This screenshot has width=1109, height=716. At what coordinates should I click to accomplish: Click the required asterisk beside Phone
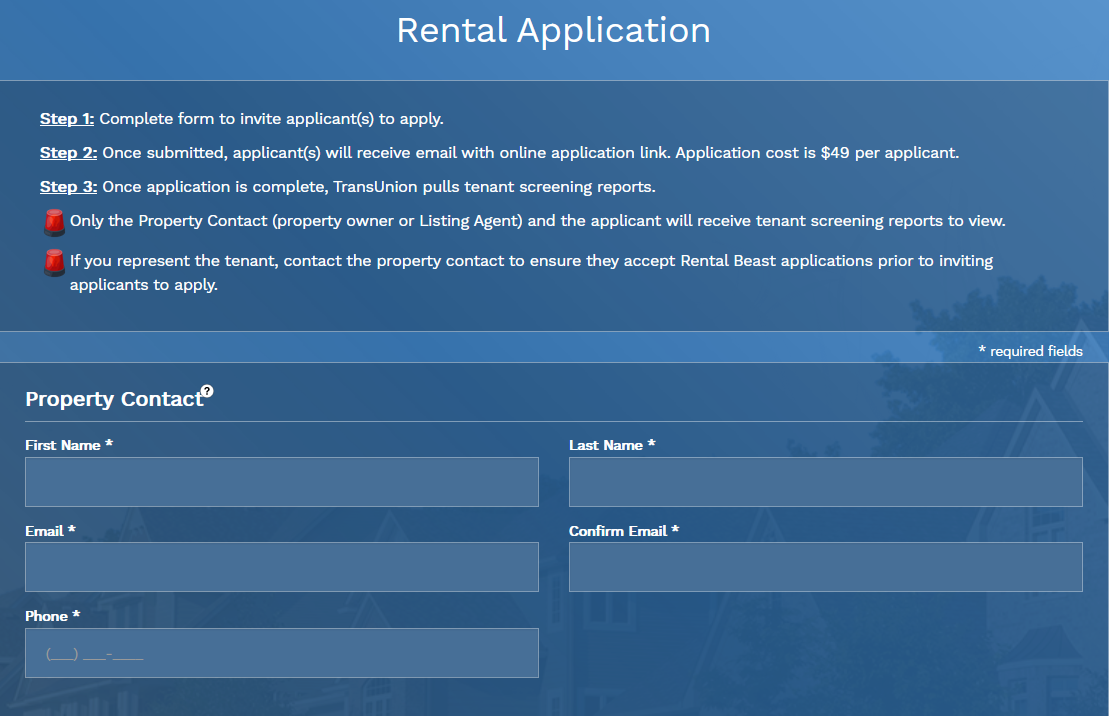click(77, 615)
